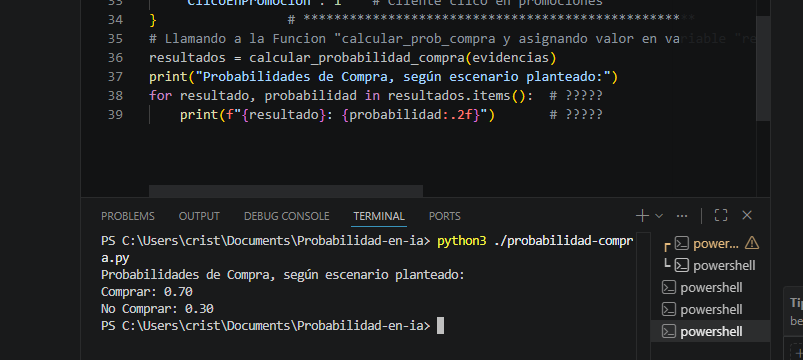Click terminal output line "Probabilidades de Compra, según escenario"
The image size is (803, 360).
point(283,275)
